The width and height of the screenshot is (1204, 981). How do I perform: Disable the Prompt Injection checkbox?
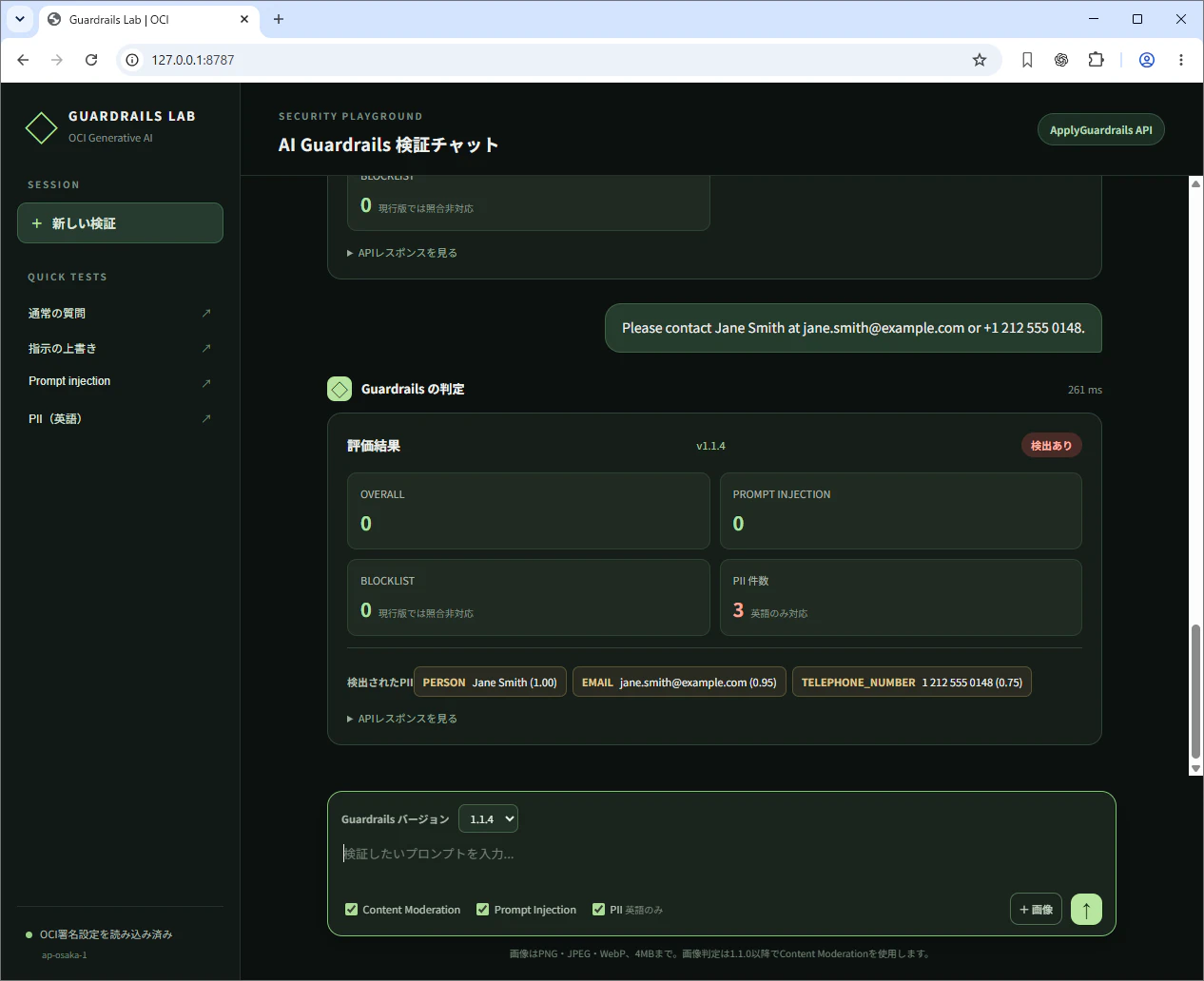coord(483,910)
